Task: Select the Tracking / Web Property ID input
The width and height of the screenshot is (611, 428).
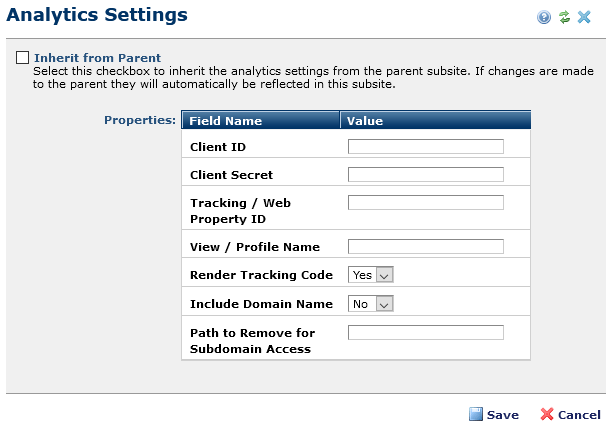Action: 425,202
